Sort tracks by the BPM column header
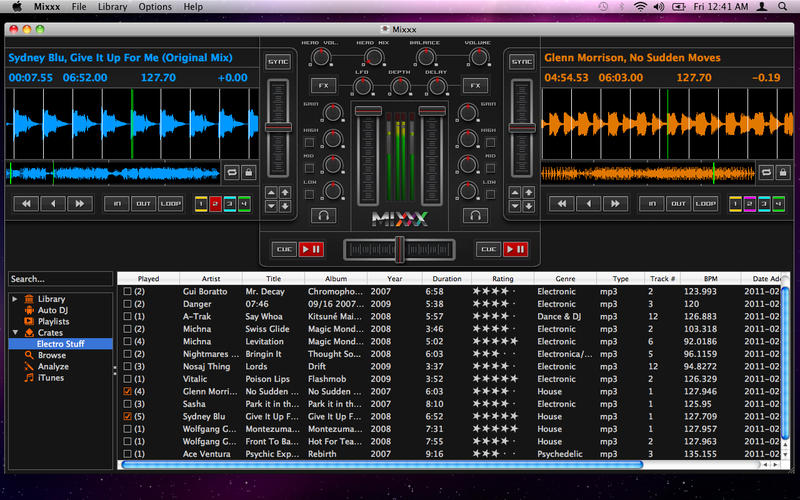 (x=709, y=279)
